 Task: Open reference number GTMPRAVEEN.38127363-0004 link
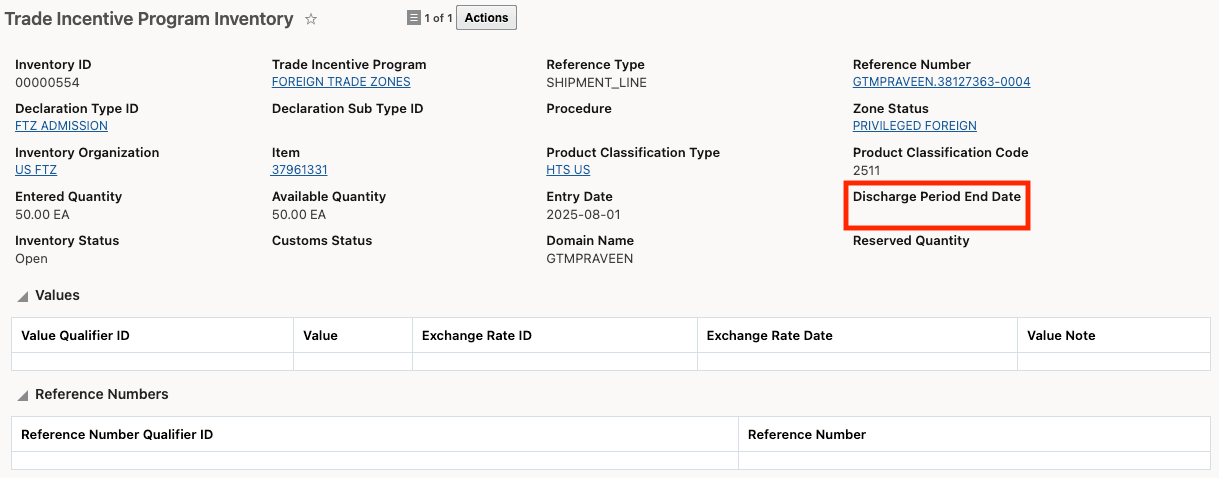(x=941, y=82)
